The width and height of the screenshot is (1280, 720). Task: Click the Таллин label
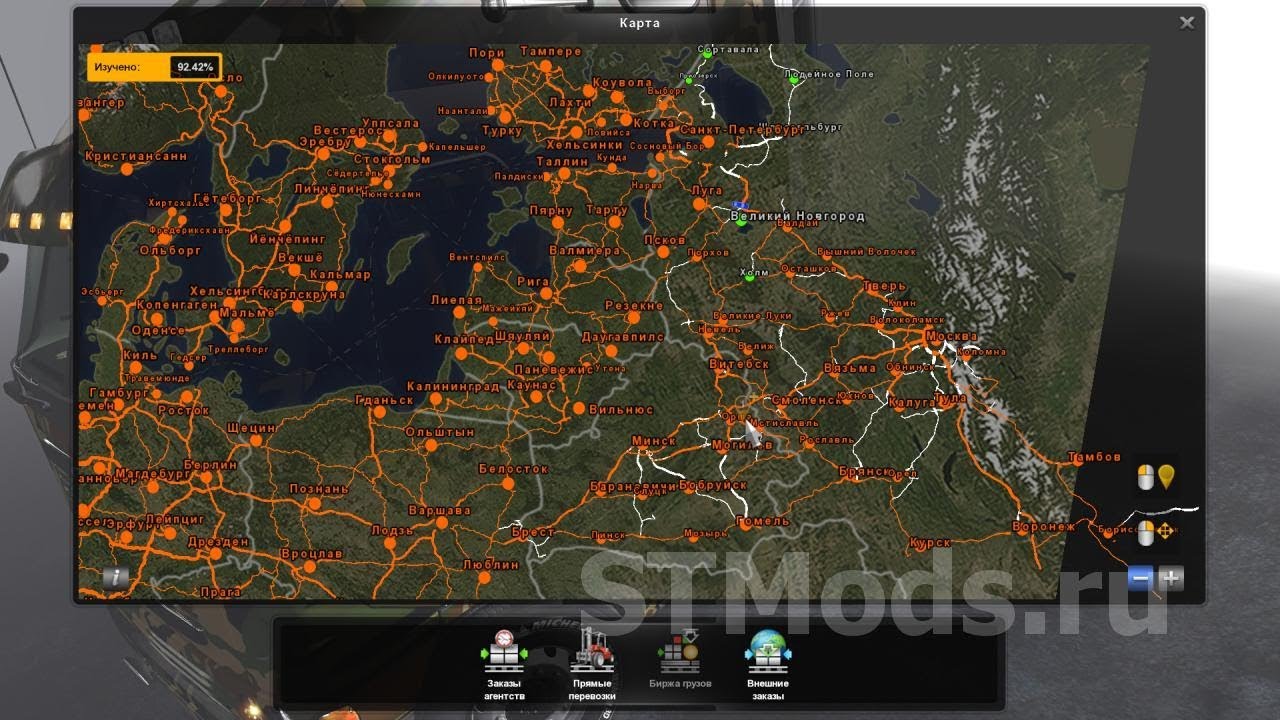[562, 161]
